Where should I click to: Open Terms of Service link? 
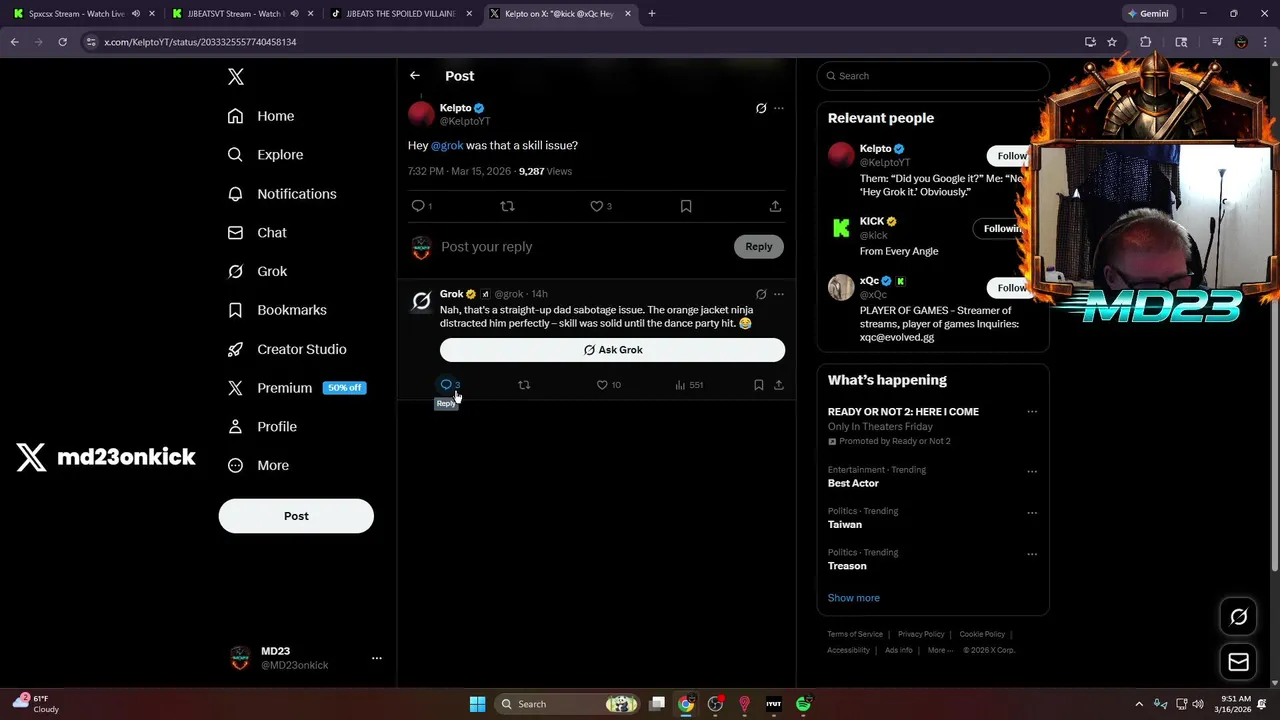click(x=855, y=634)
